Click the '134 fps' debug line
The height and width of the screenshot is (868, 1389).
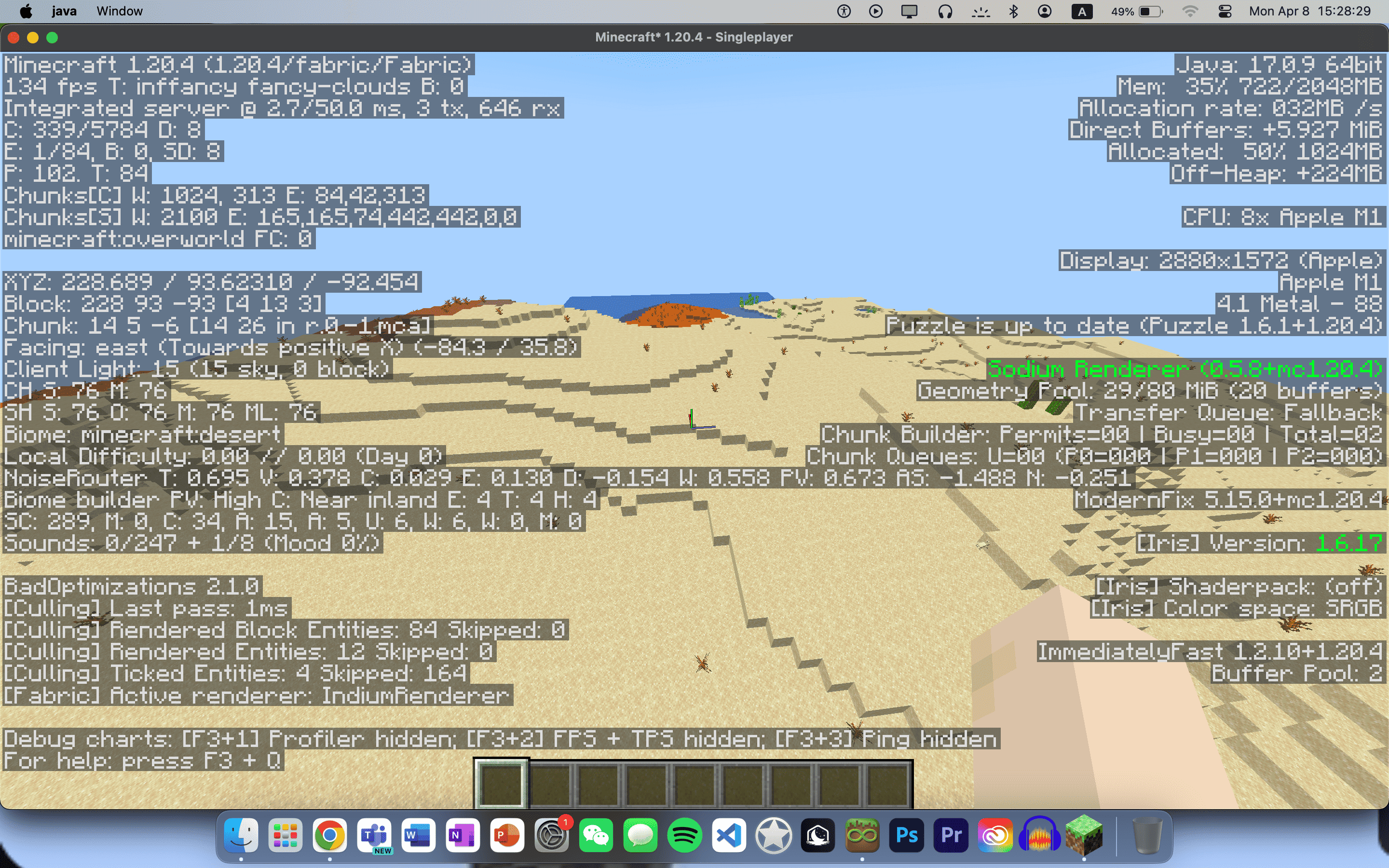point(235,87)
